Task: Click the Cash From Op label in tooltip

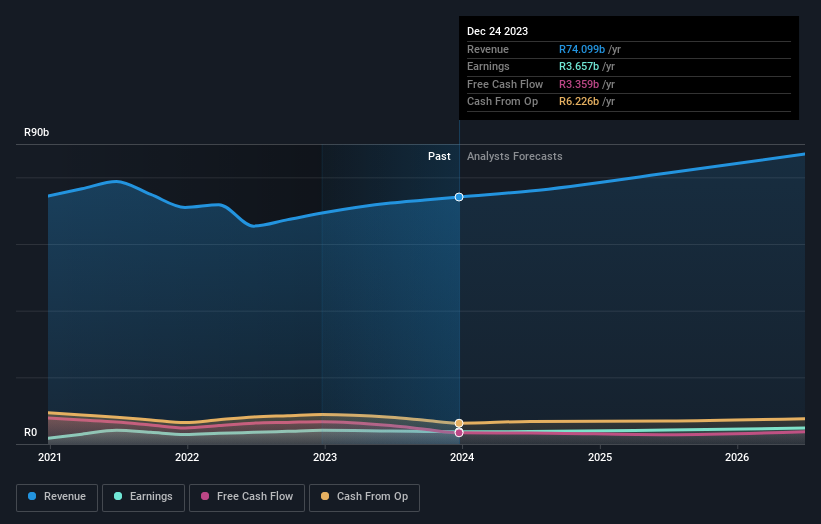Action: (x=502, y=102)
